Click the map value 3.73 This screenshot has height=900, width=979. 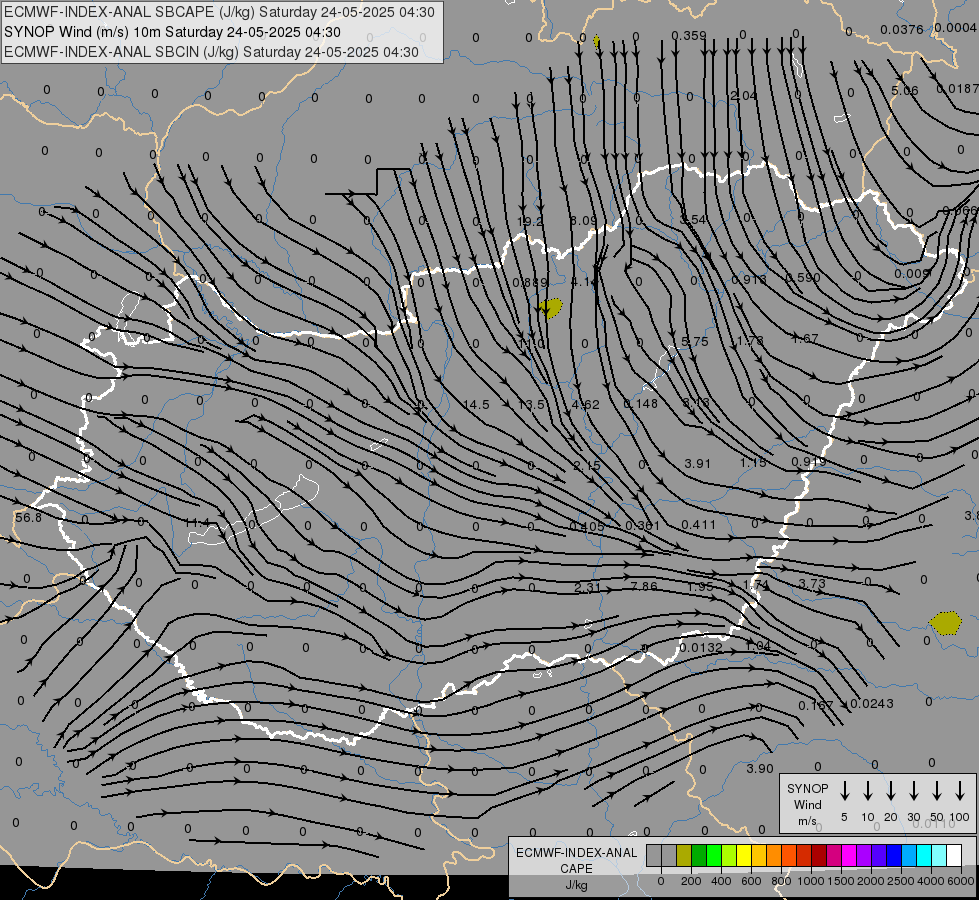click(812, 584)
